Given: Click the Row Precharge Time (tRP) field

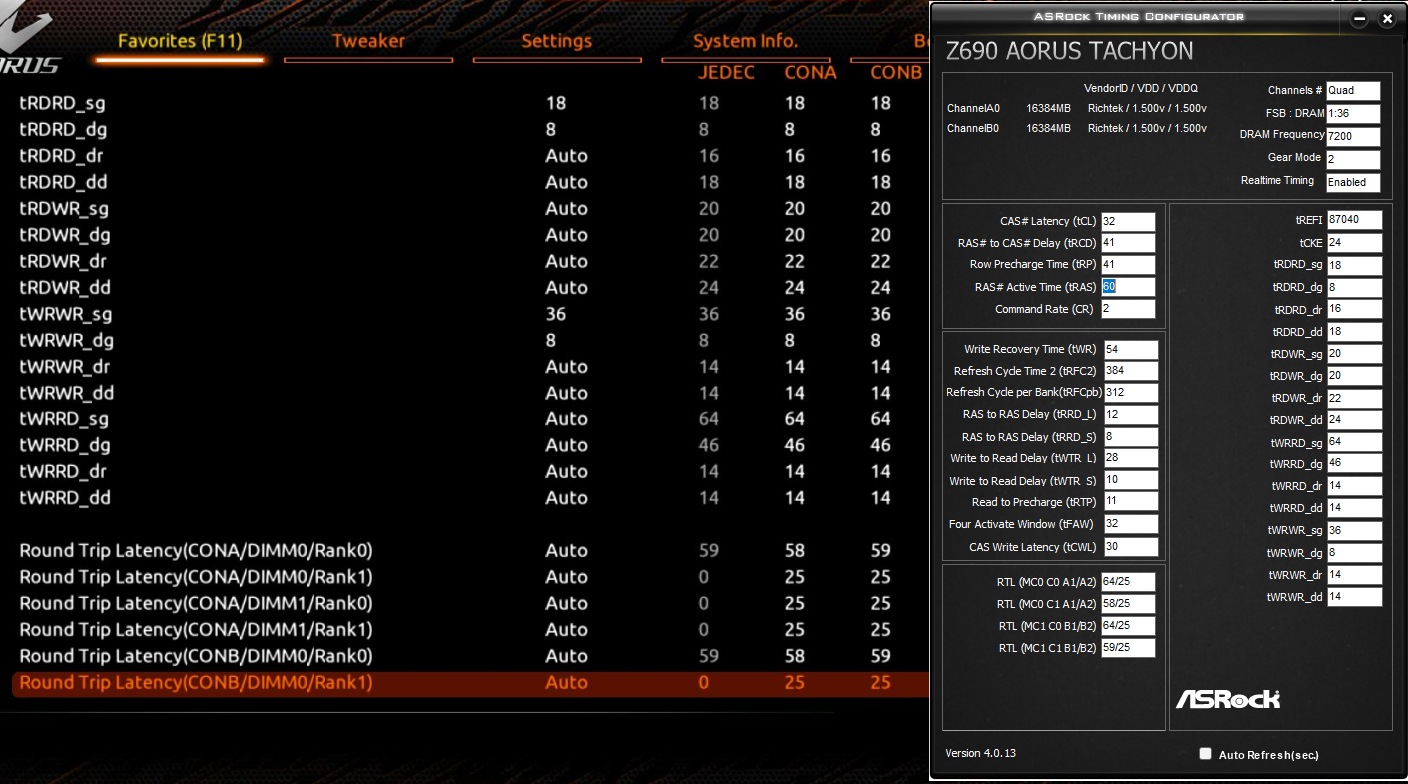Looking at the screenshot, I should point(1128,265).
